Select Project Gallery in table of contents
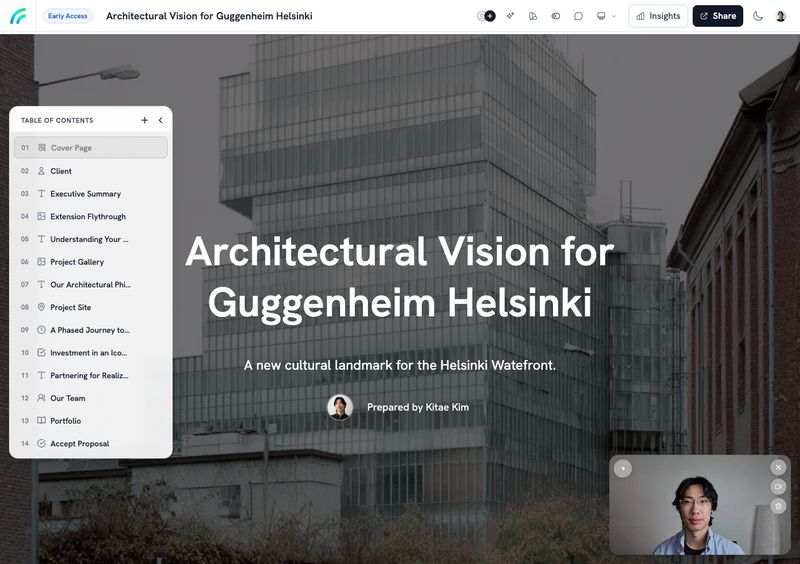Image resolution: width=800 pixels, height=564 pixels. pyautogui.click(x=77, y=262)
